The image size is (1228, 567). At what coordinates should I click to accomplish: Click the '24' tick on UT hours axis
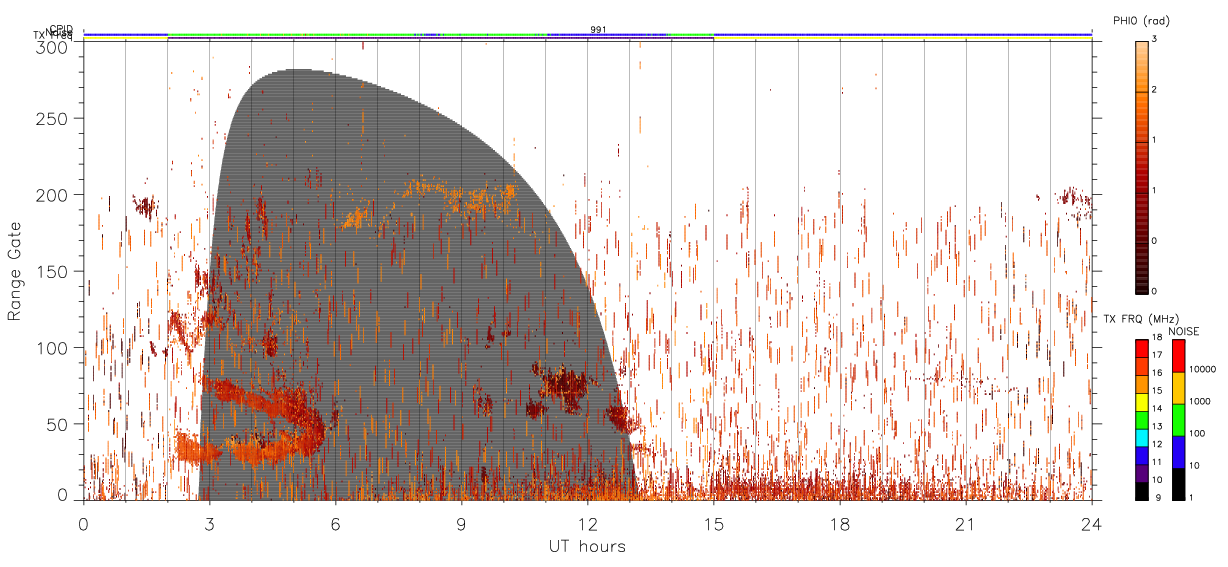tap(1092, 524)
